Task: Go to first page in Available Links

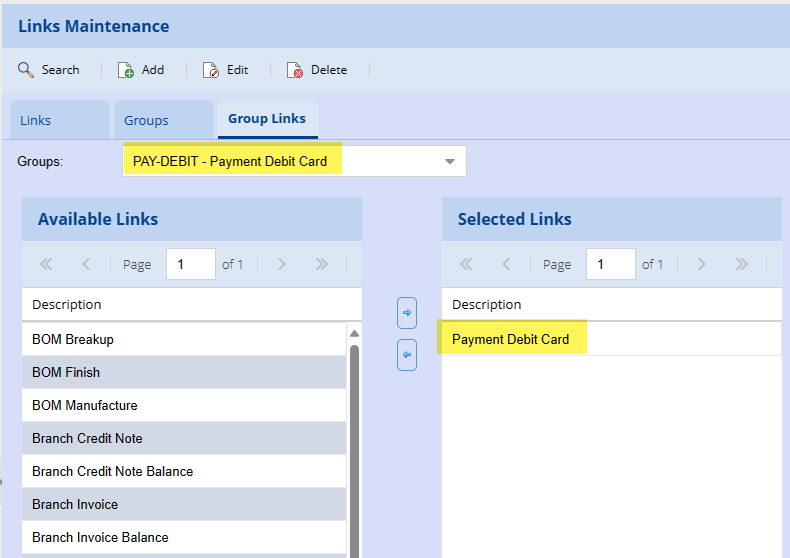Action: point(46,264)
